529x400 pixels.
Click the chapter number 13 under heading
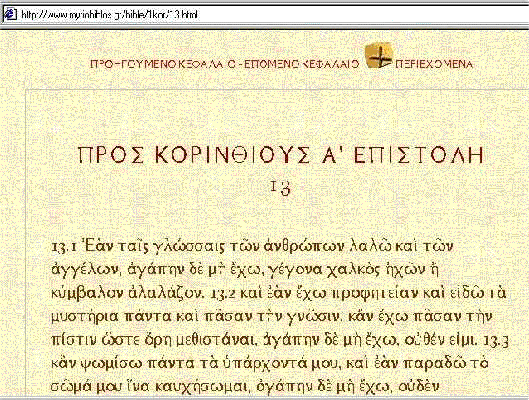pos(281,187)
